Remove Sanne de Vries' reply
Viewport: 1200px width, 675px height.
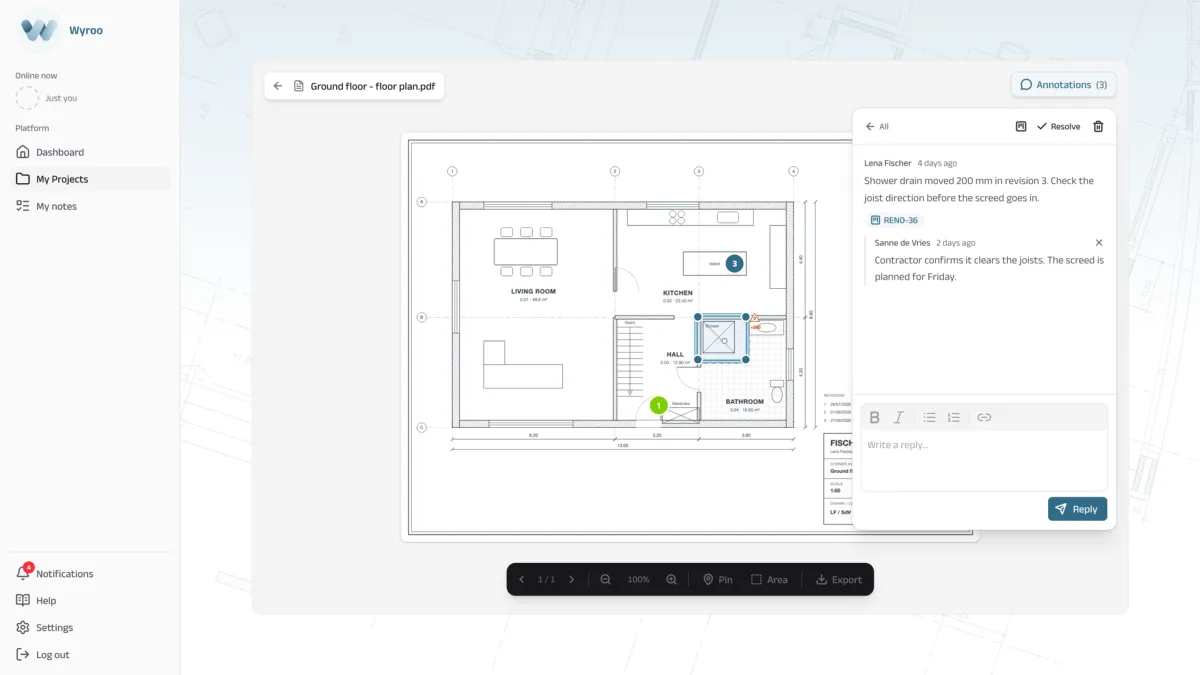pos(1099,243)
